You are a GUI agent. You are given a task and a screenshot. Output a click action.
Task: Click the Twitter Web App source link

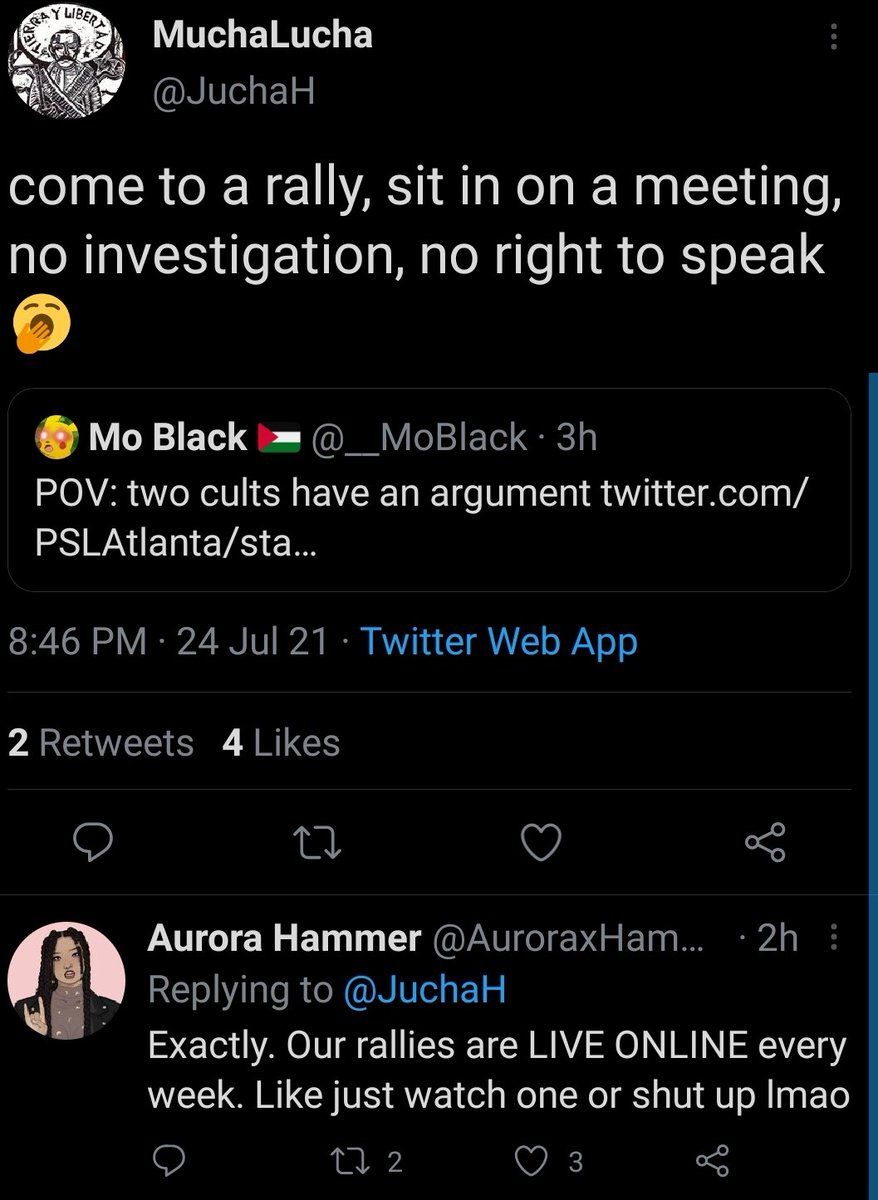click(x=498, y=641)
